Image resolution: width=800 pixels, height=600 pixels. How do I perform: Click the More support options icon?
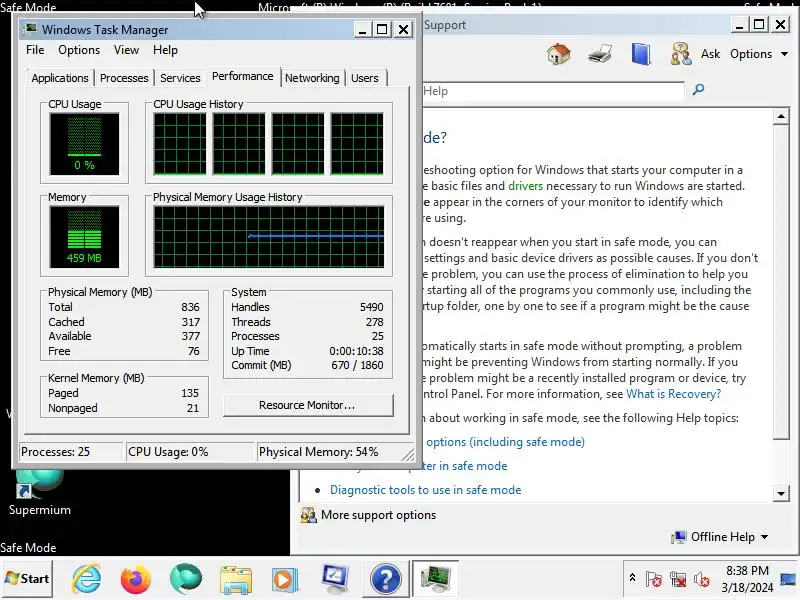(308, 515)
